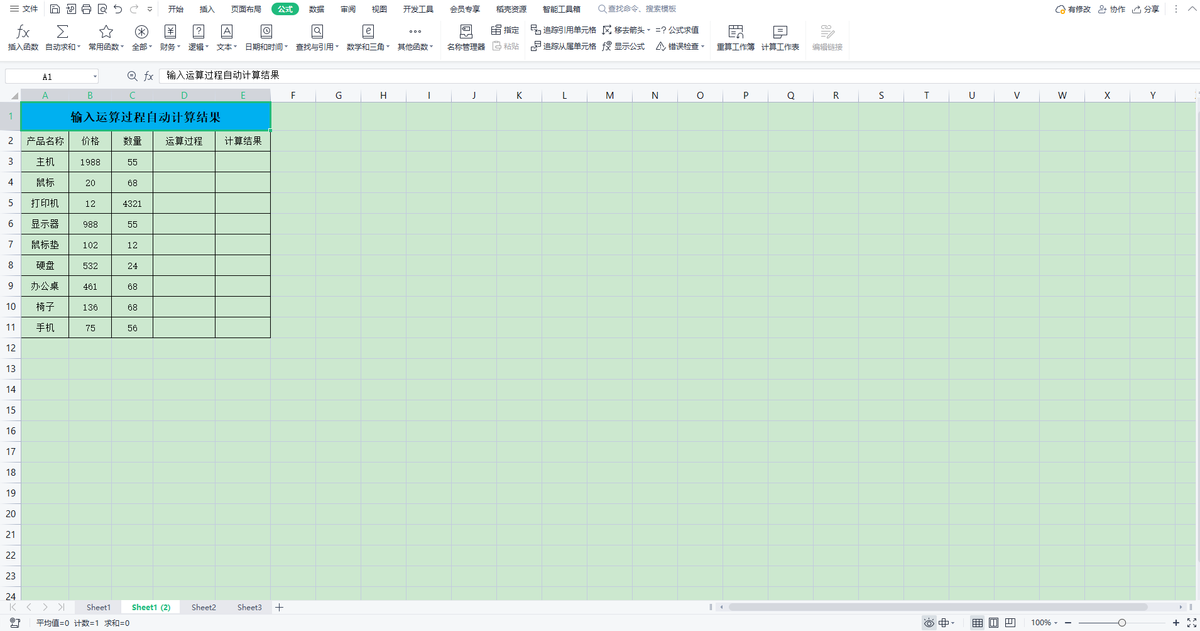This screenshot has height=631, width=1200.
Task: Click the 自动求和 sigma icon
Action: coord(62,32)
